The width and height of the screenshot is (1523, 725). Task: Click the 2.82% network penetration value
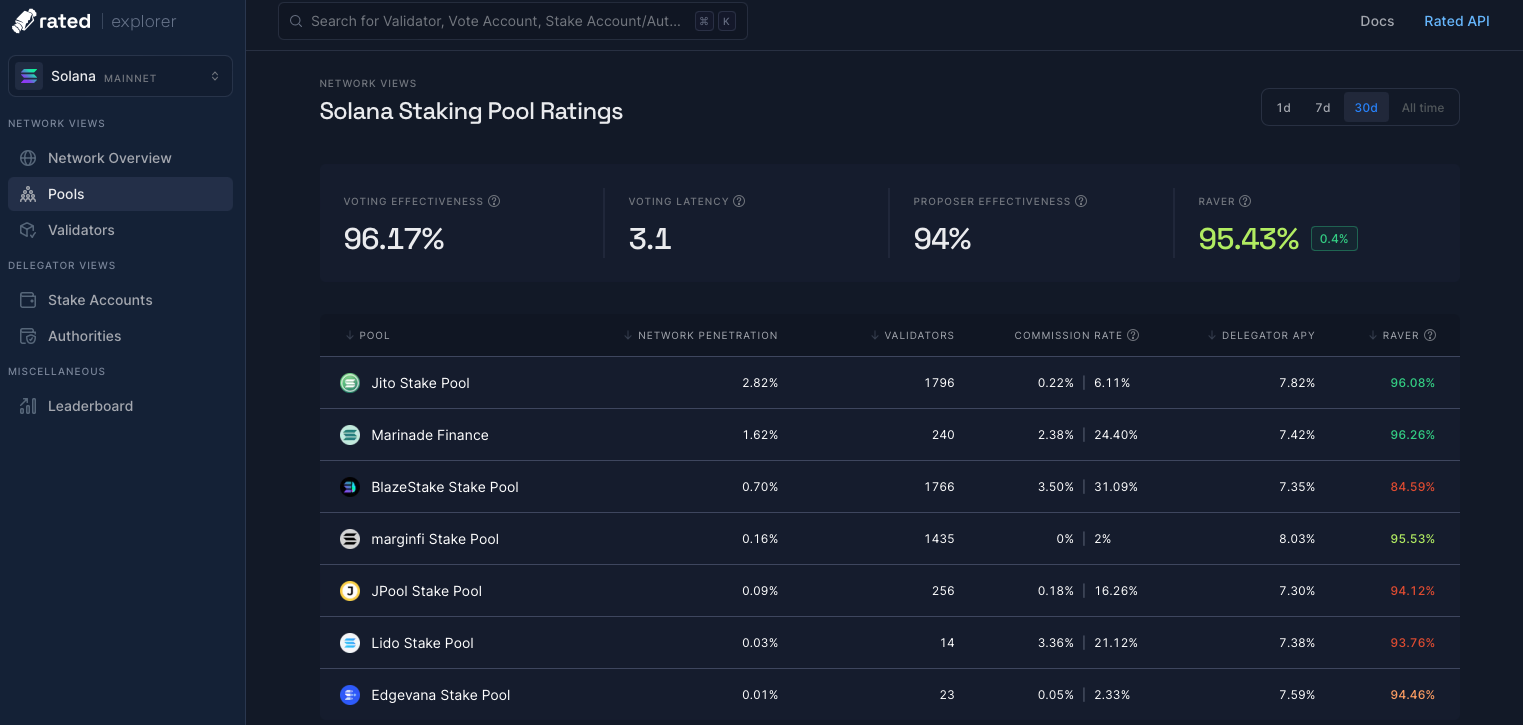click(x=760, y=383)
